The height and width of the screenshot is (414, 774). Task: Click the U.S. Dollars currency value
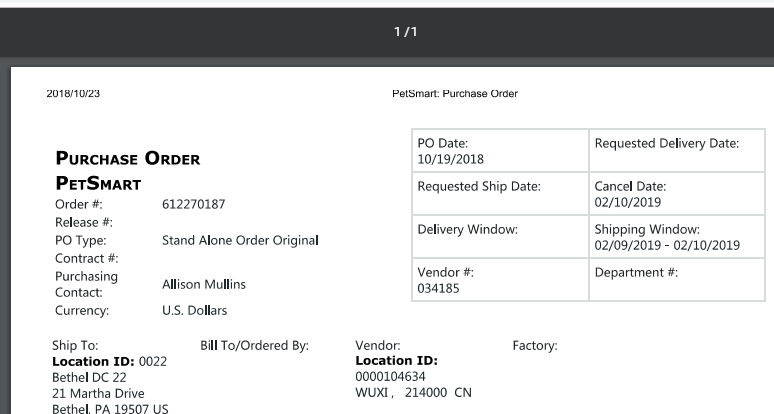pyautogui.click(x=194, y=311)
